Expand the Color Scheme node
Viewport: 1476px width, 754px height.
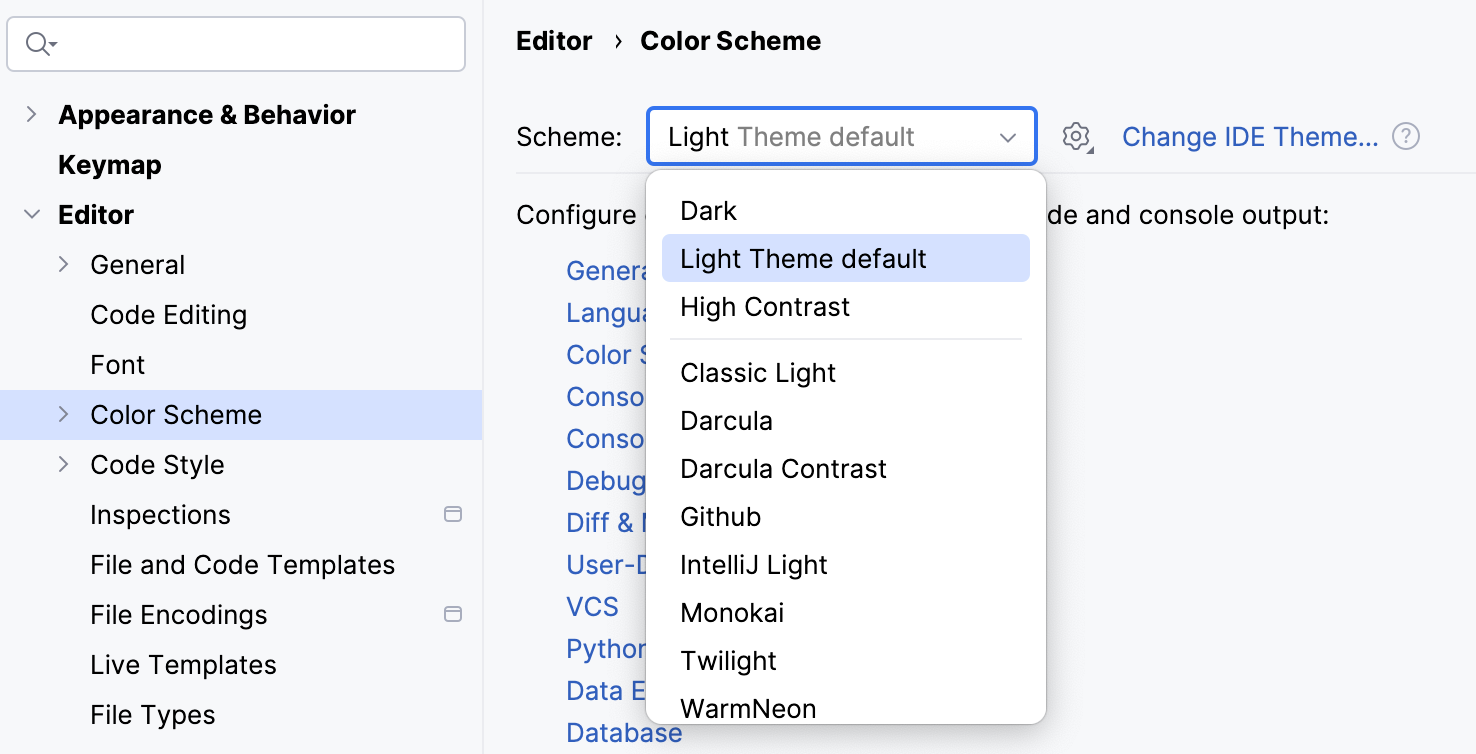click(x=62, y=414)
